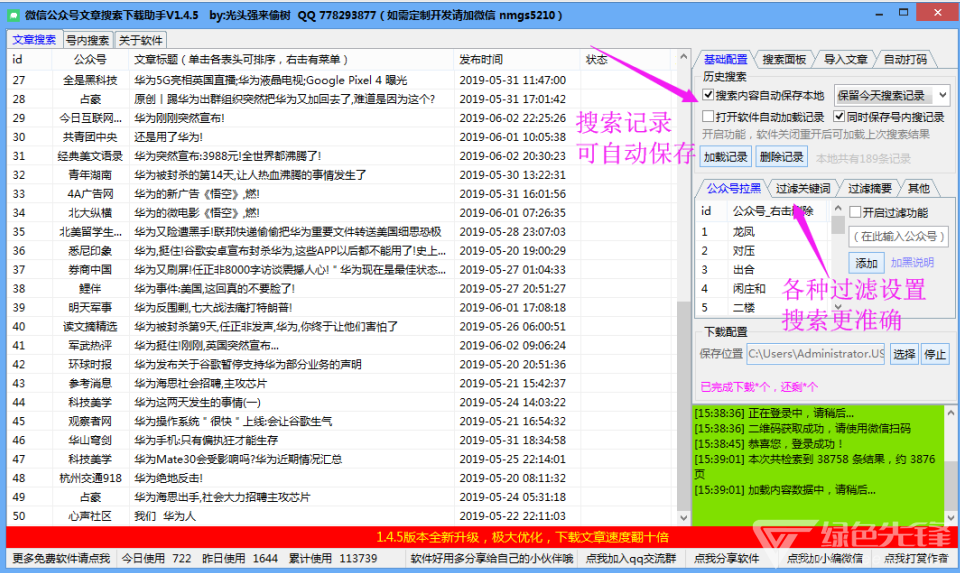Sort by the id column header
960x573 pixels.
29,59
